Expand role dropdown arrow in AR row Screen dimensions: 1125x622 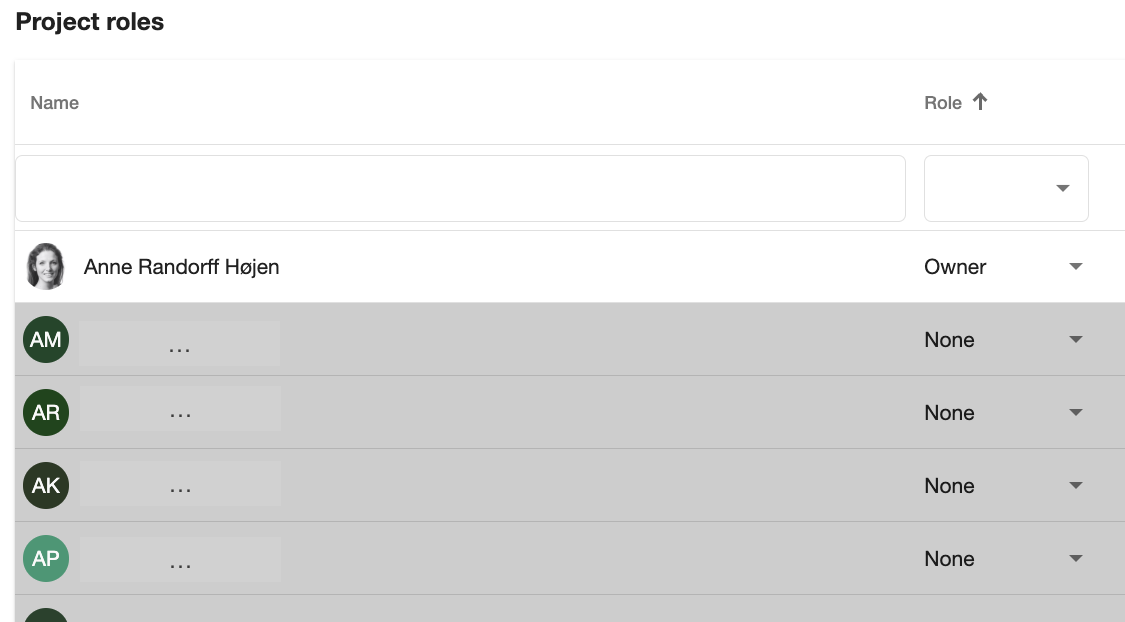point(1075,413)
